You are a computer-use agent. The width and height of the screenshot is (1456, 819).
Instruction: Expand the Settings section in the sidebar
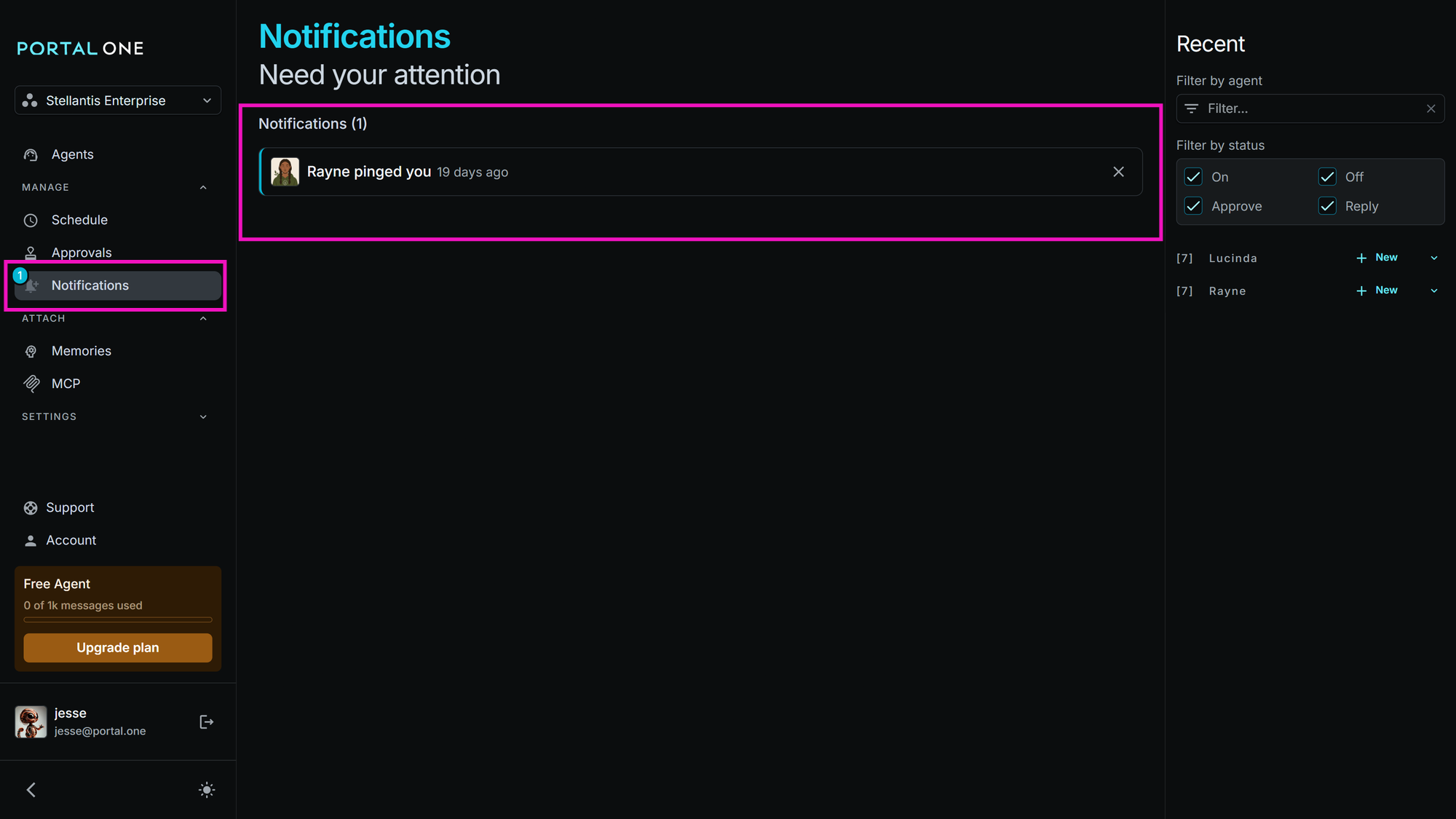[203, 416]
